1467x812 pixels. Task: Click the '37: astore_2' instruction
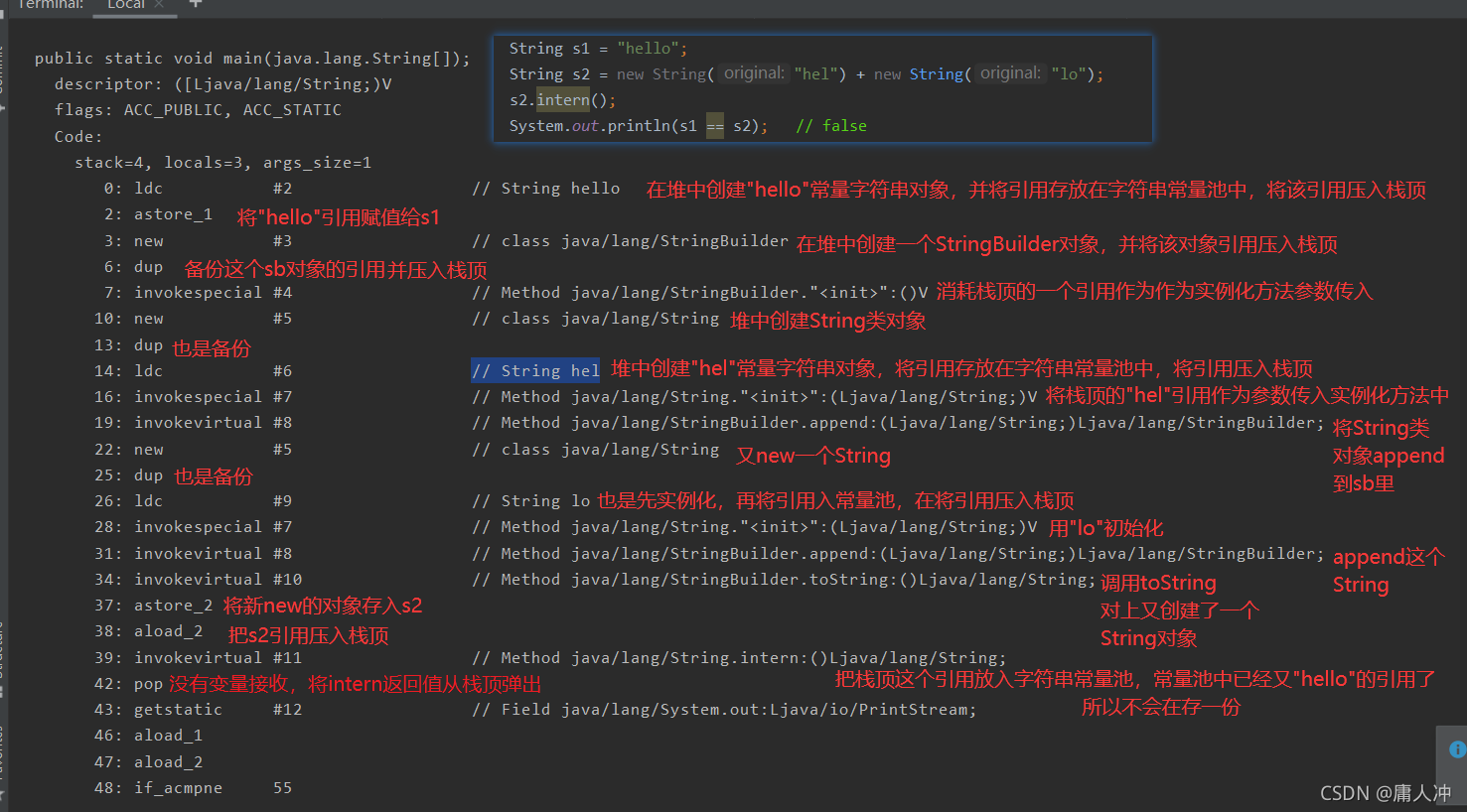click(x=153, y=606)
